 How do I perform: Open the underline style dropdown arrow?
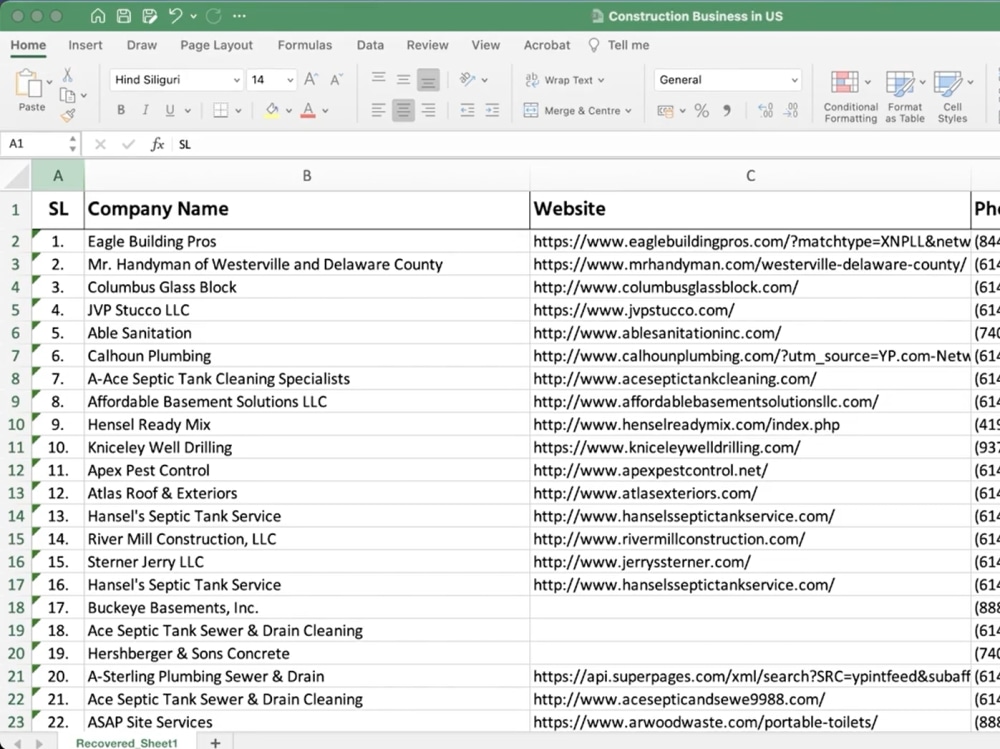188,111
